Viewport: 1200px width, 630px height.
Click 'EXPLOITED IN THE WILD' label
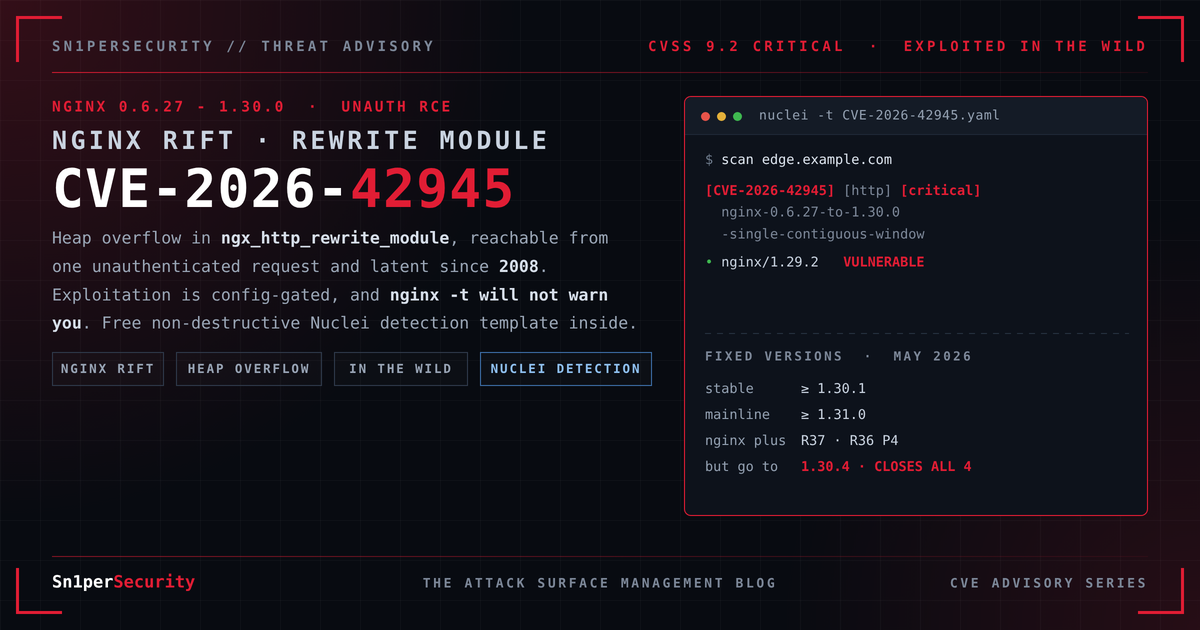tap(1025, 46)
